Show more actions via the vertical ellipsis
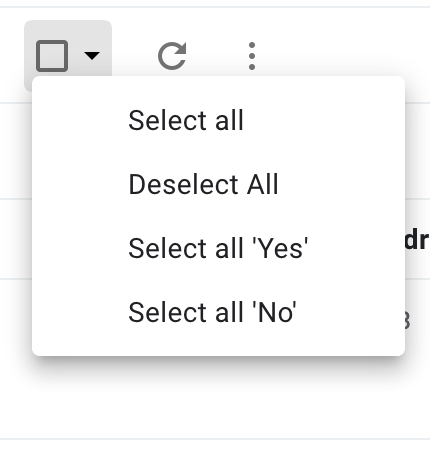 252,56
